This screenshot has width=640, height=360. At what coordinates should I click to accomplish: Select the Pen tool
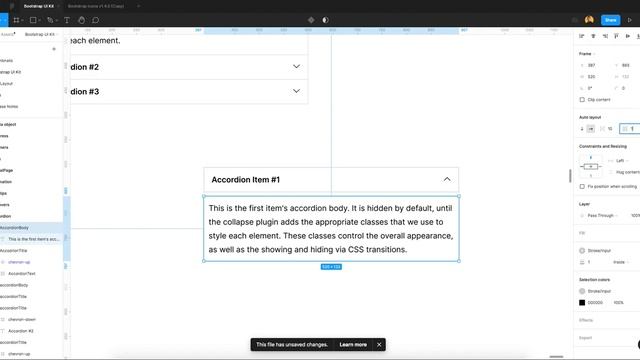50,20
